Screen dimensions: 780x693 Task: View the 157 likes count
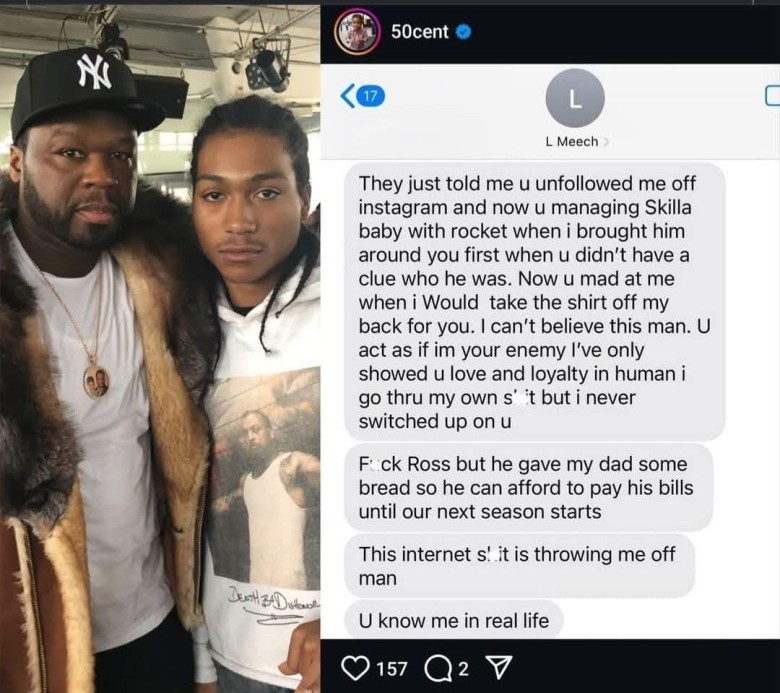[392, 669]
